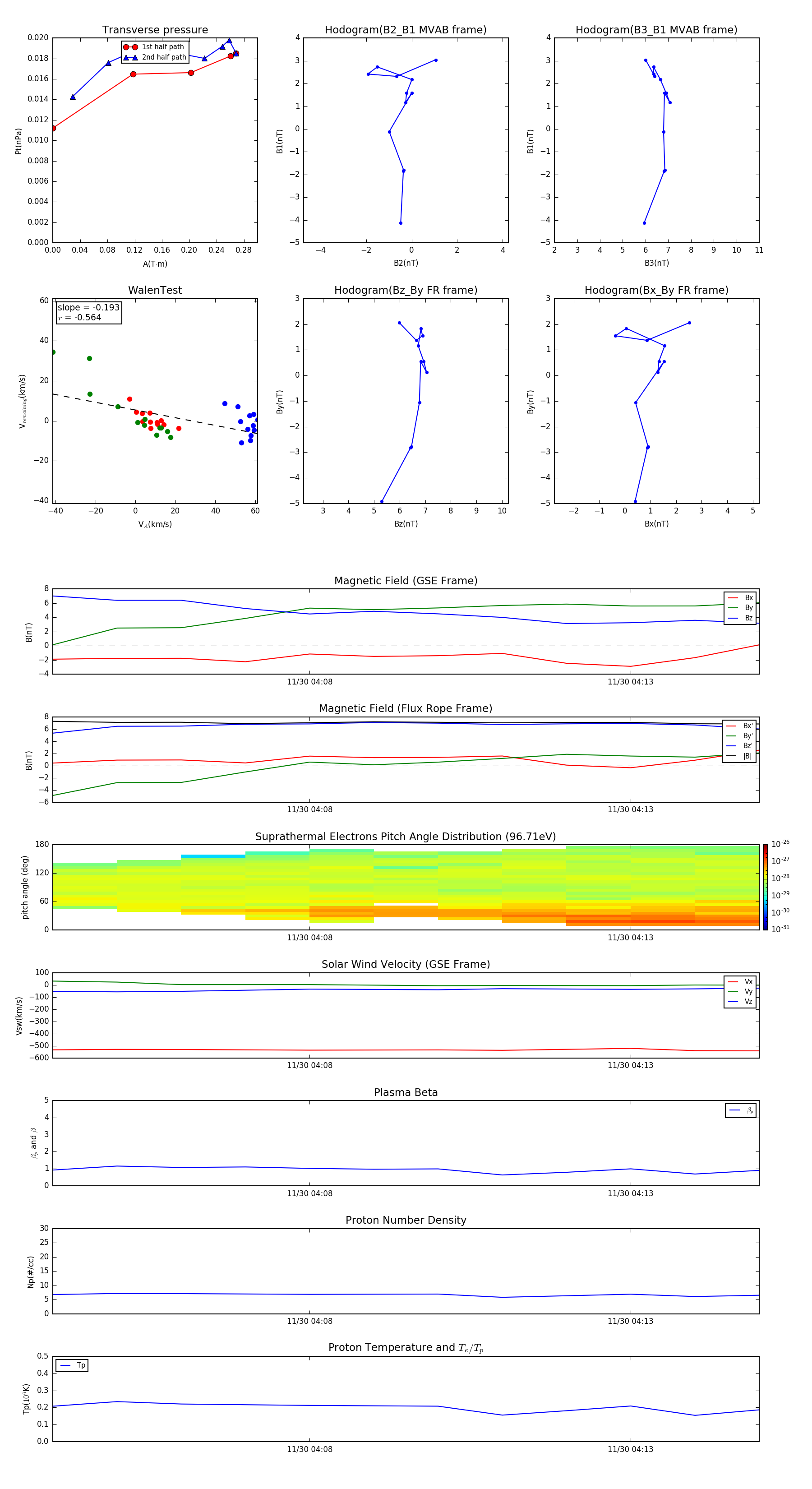Click the 'WalenTest' plot title
Image resolution: width=812 pixels, height=1489 pixels.
(155, 290)
